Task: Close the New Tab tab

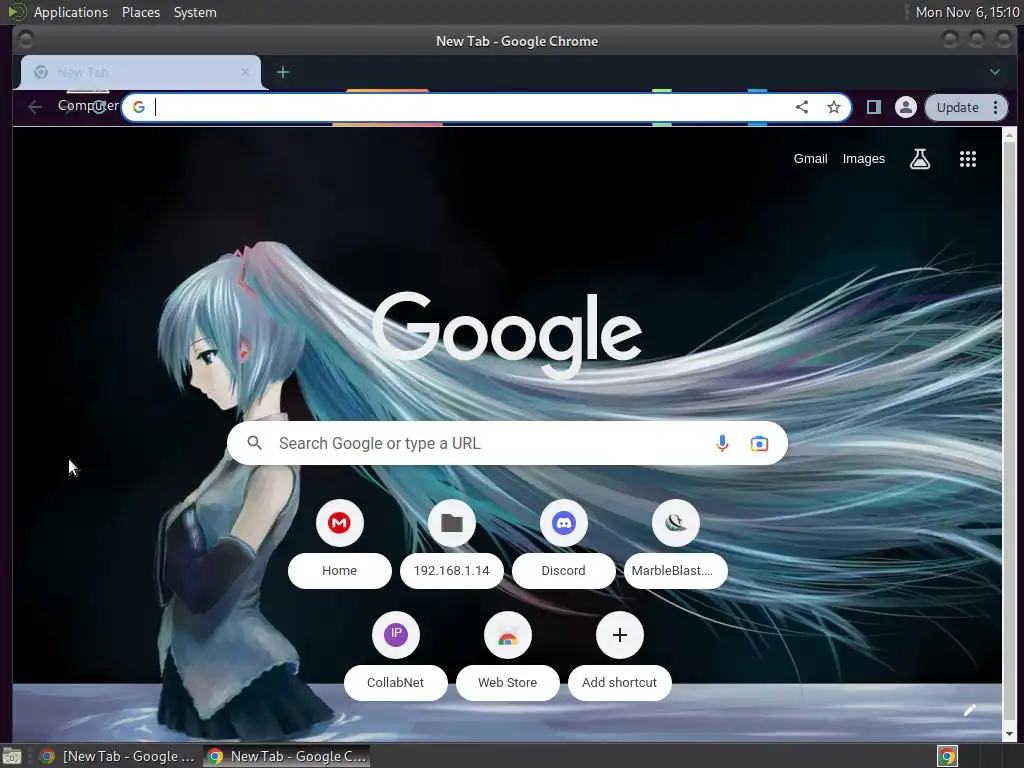Action: (245, 72)
